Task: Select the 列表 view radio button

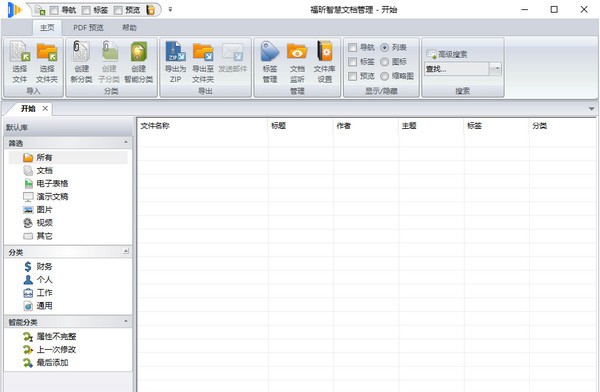Action: [385, 47]
